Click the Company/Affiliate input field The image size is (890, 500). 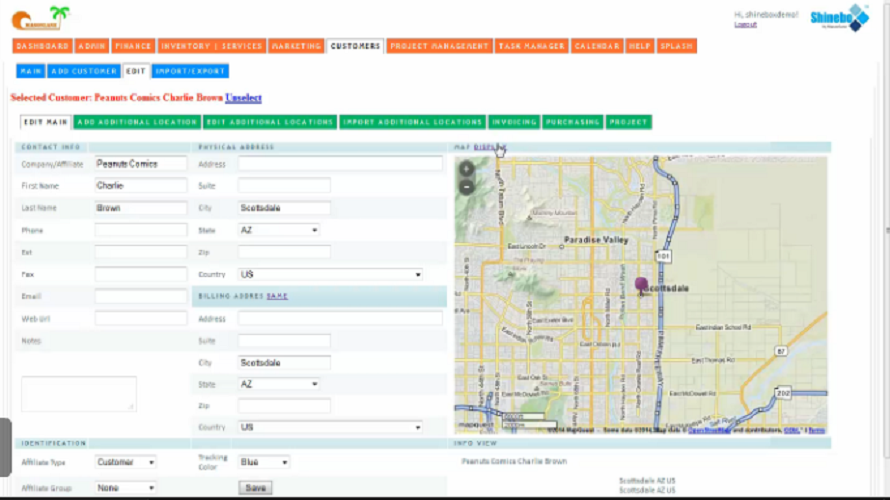click(141, 163)
